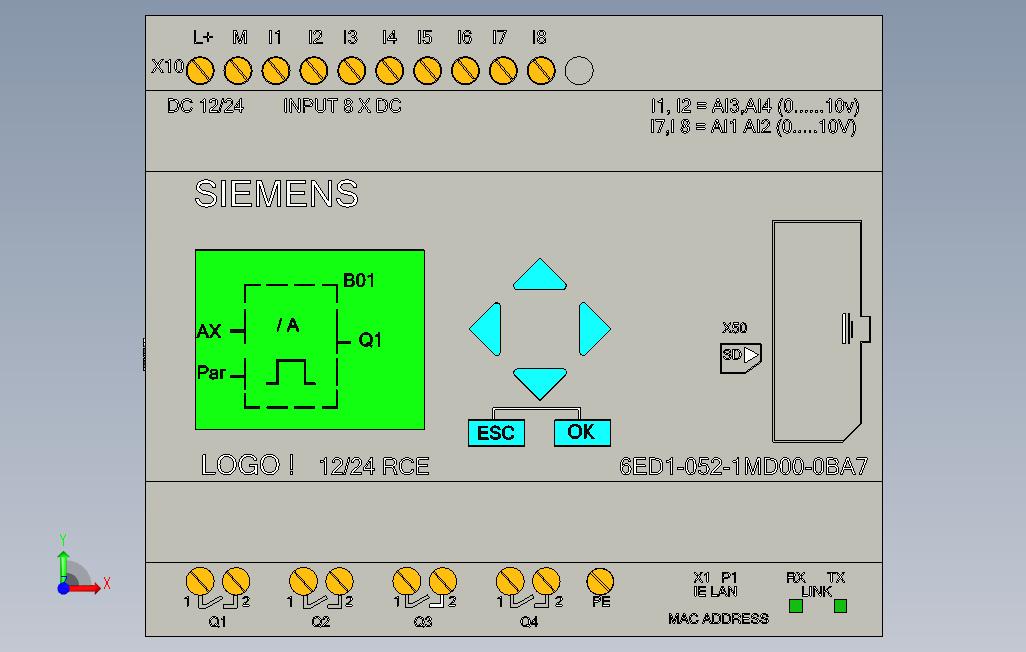Click the green LCD display screen
The image size is (1026, 652).
(310, 339)
